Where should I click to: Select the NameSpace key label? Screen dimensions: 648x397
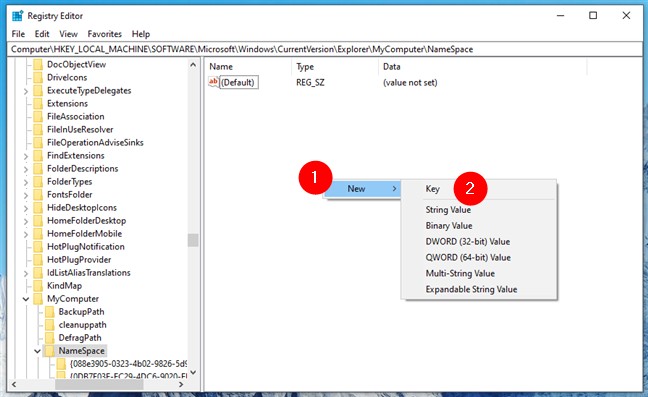[81, 351]
